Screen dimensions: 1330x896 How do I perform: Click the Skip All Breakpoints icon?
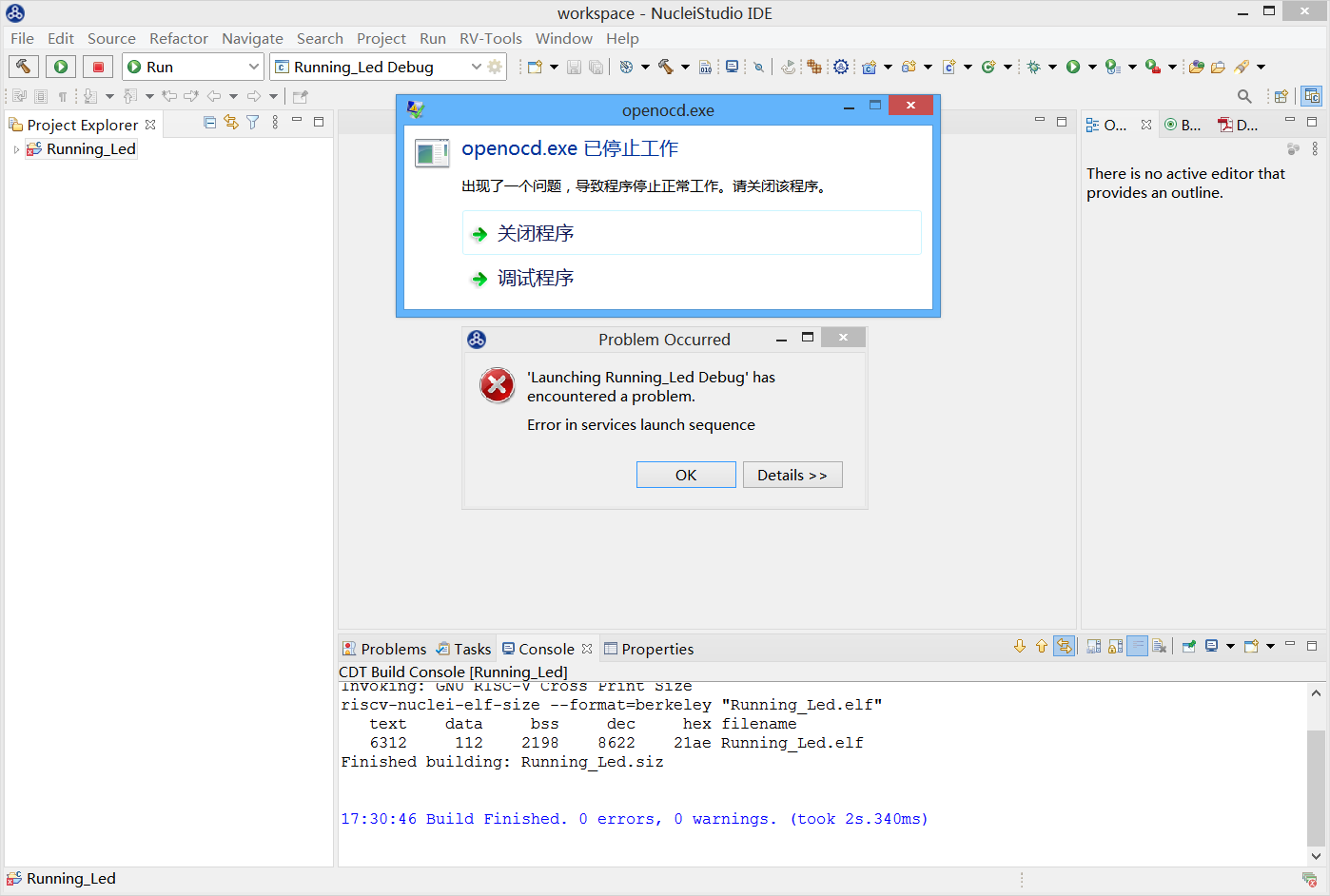coord(758,67)
